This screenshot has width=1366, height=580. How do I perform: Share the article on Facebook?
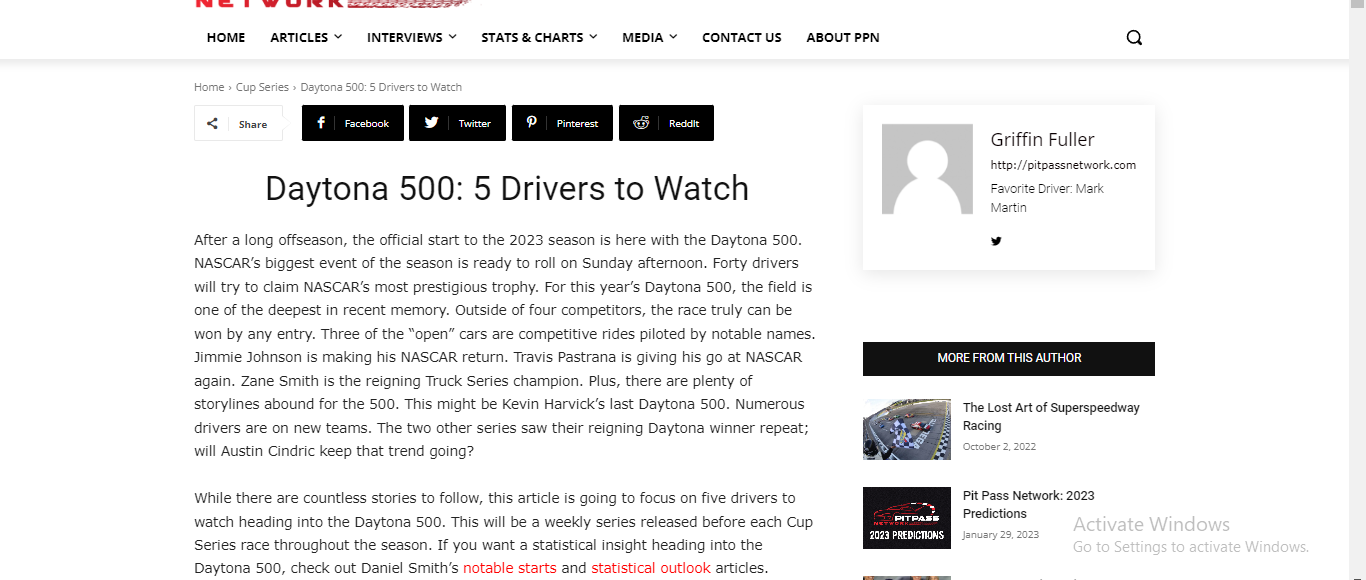click(x=353, y=123)
